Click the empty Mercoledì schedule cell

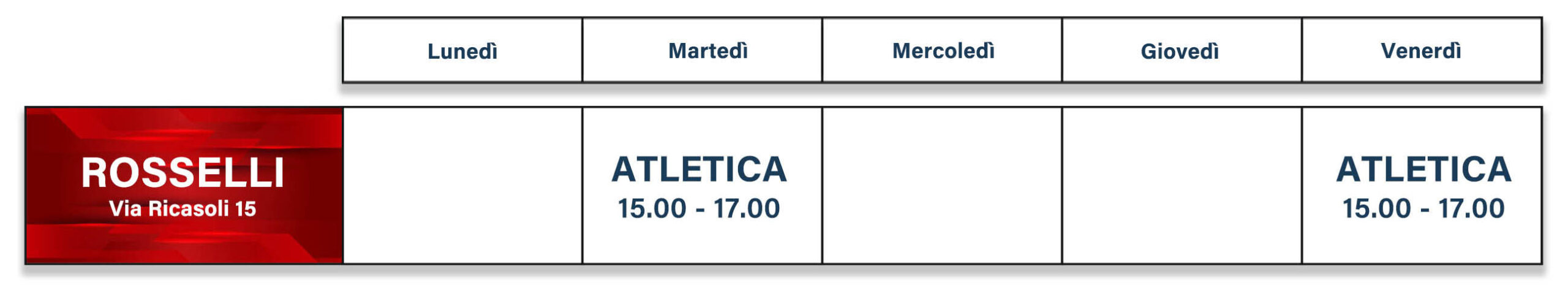[x=942, y=186]
